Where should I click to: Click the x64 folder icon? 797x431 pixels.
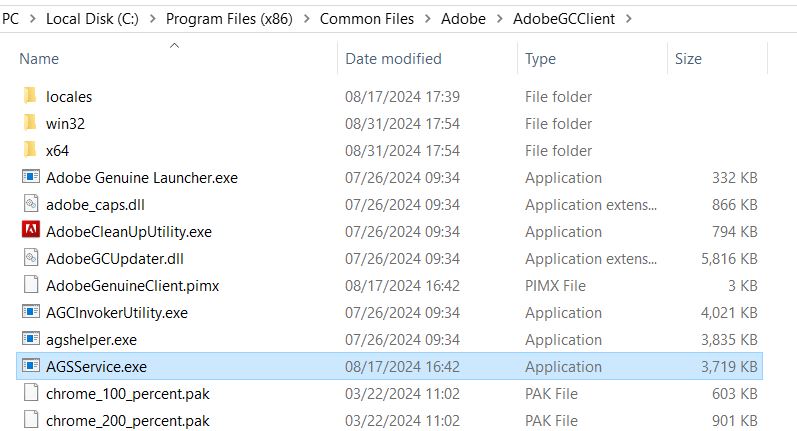(x=29, y=151)
